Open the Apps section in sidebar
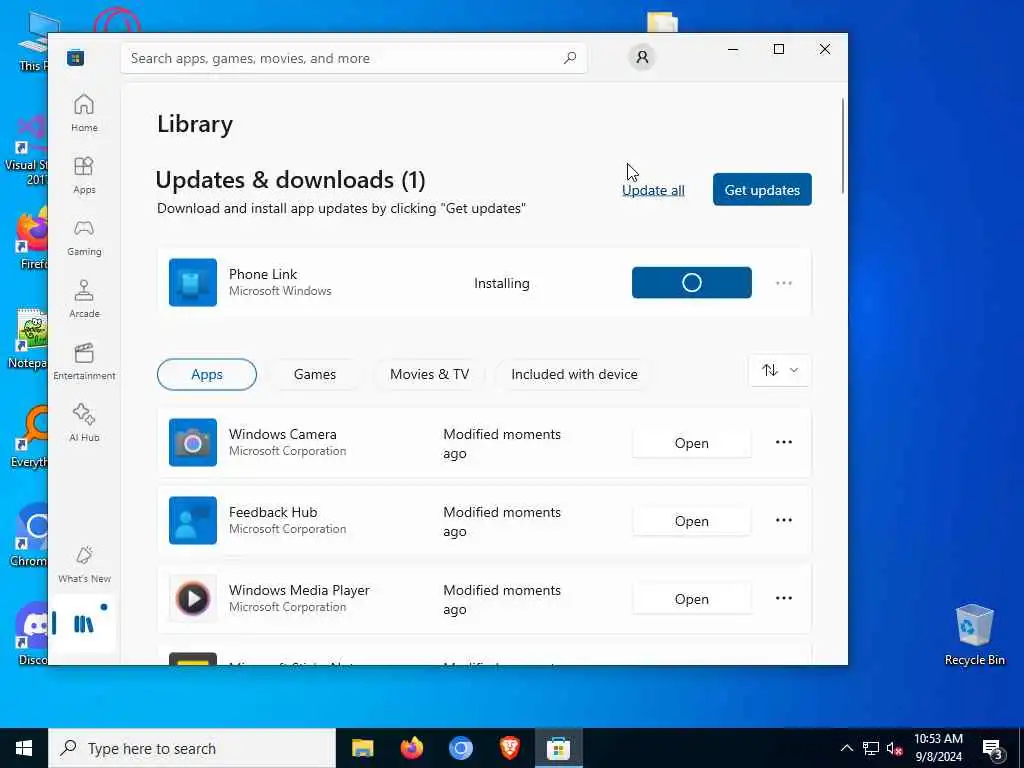 [x=84, y=175]
